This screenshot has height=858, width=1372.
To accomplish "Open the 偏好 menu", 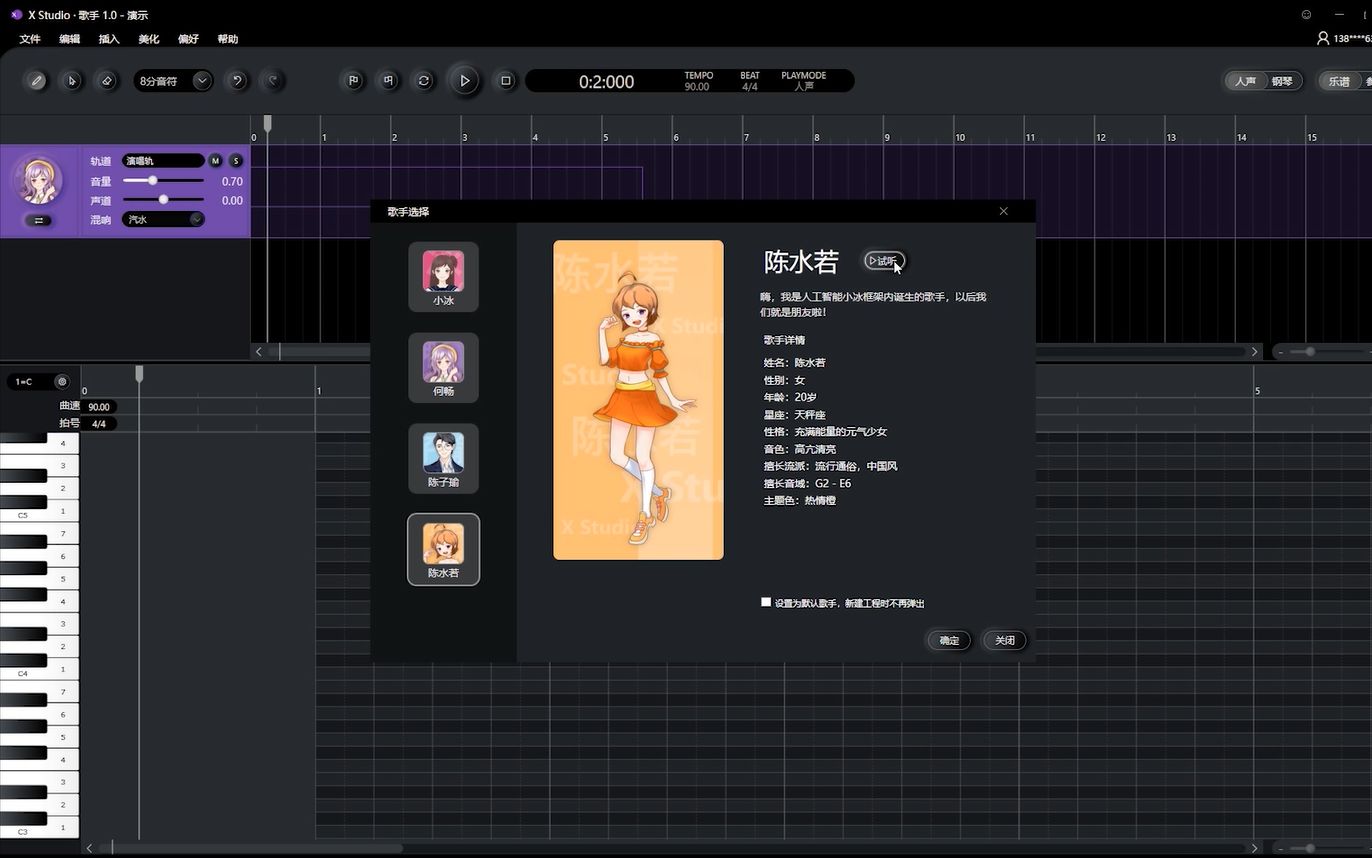I will tap(188, 39).
